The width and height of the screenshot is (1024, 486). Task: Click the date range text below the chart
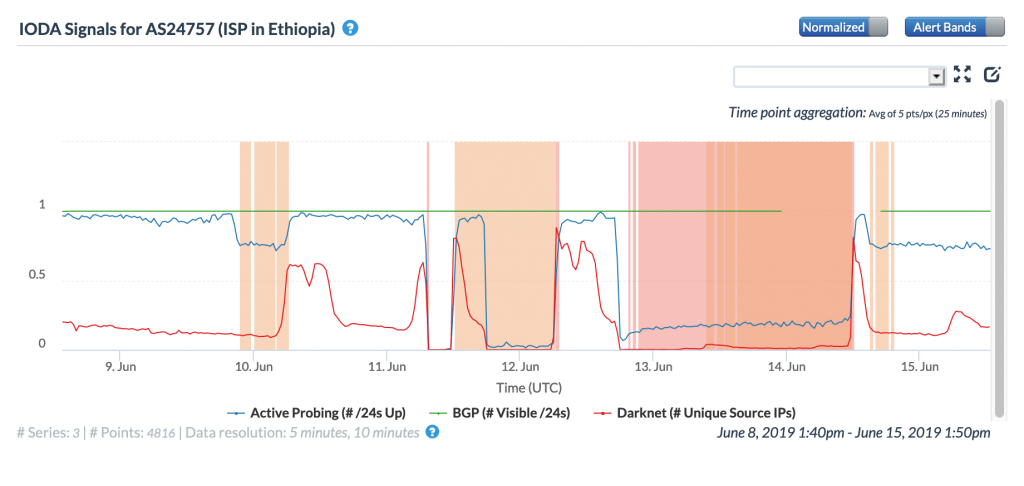pos(853,433)
